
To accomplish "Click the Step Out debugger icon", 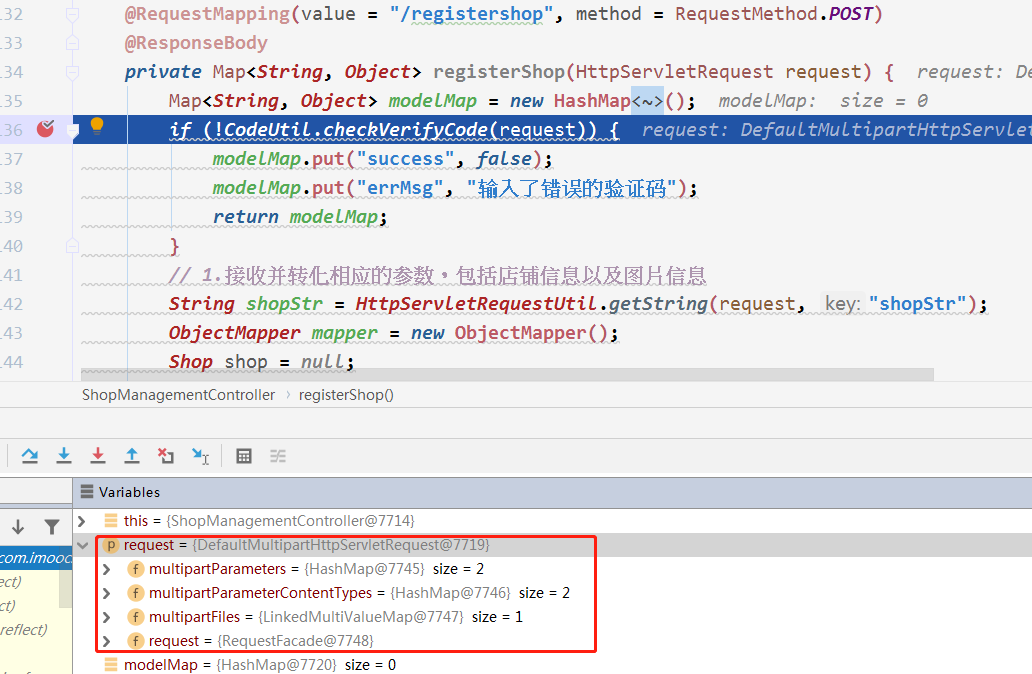I will (x=132, y=455).
